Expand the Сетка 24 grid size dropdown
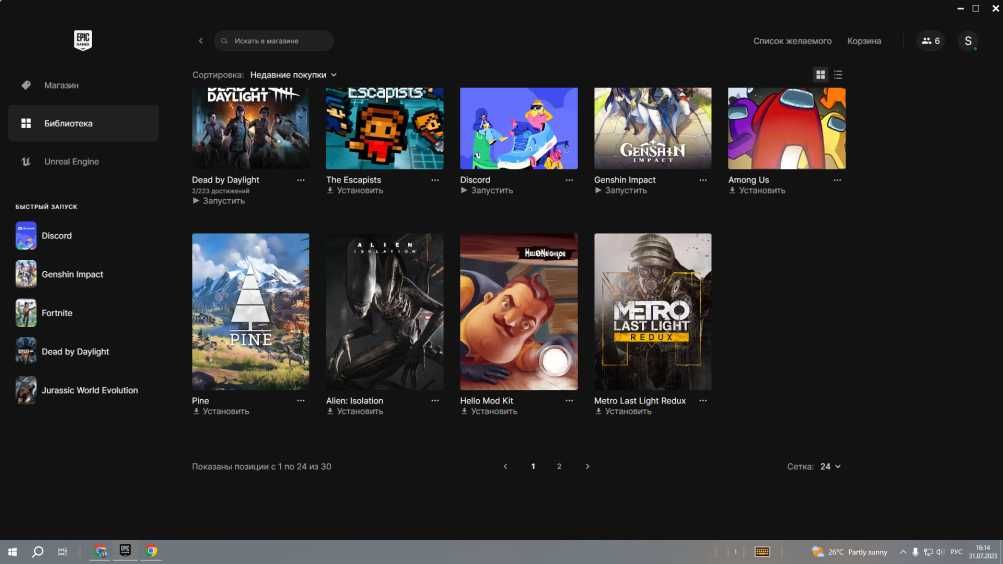Image resolution: width=1003 pixels, height=564 pixels. pyautogui.click(x=830, y=467)
